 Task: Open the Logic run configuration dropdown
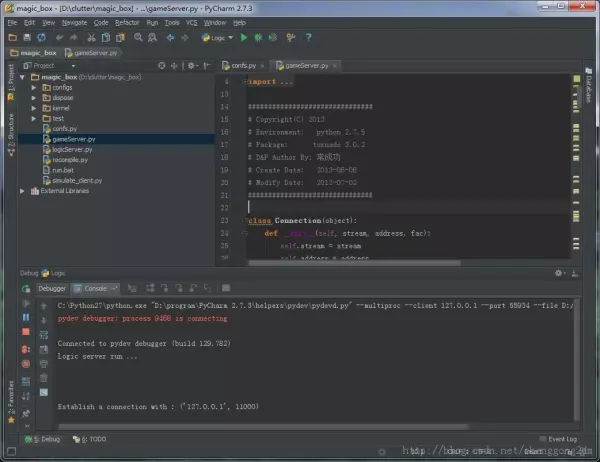217,38
